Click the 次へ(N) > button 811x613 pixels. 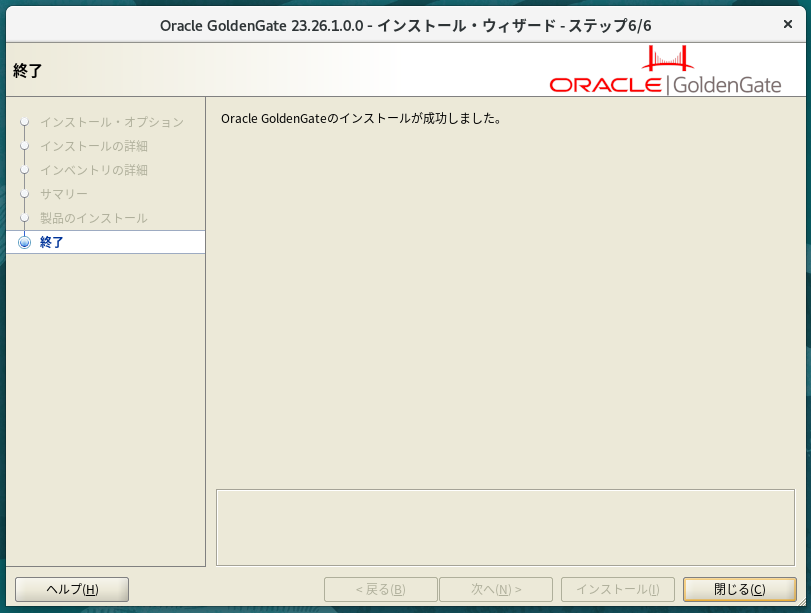496,589
